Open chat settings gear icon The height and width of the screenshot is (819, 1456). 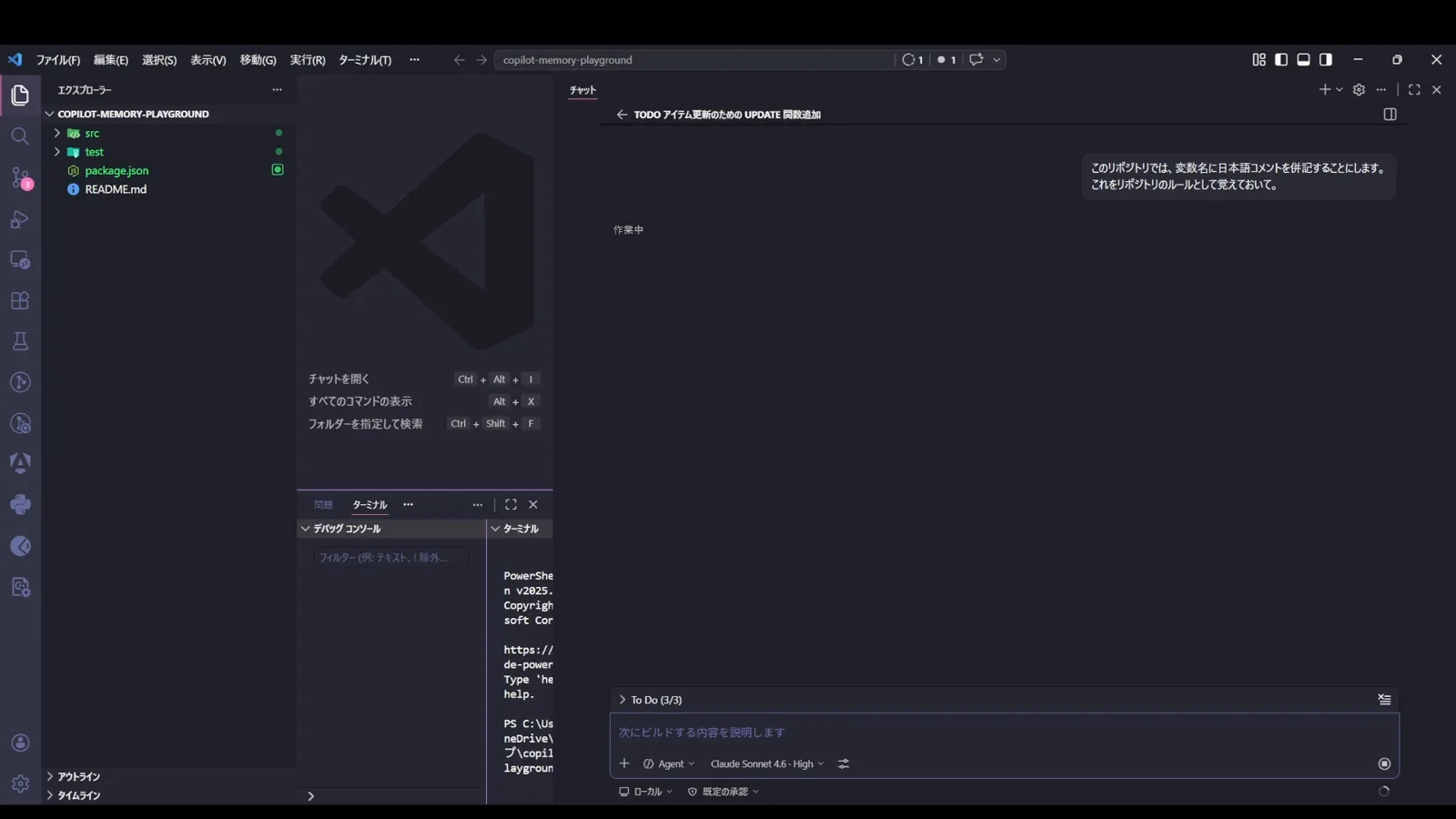[1359, 89]
